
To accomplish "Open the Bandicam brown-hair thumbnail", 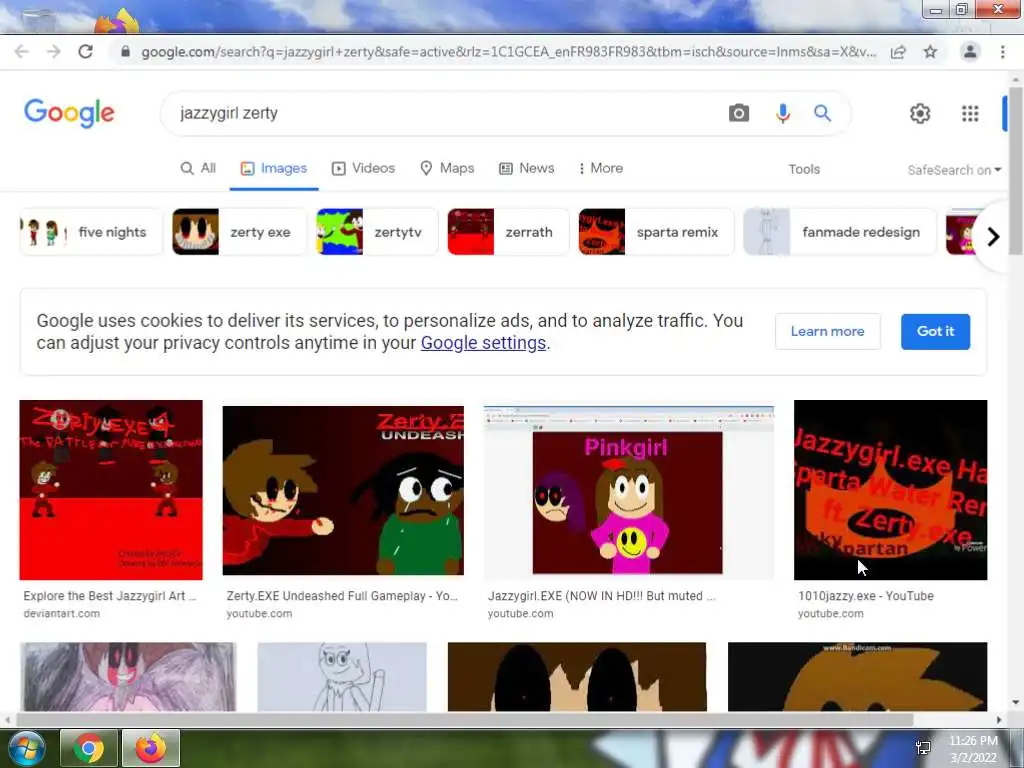I will [x=857, y=677].
